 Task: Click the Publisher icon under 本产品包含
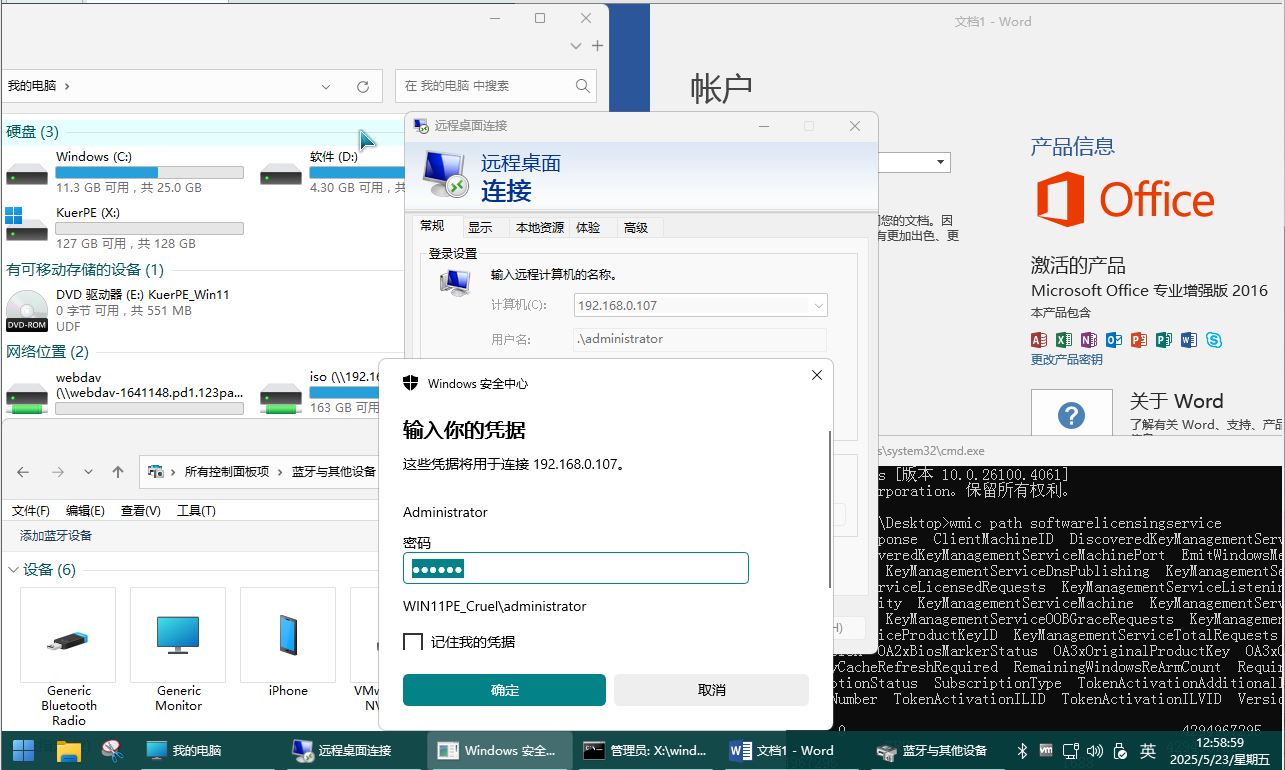coord(1164,340)
